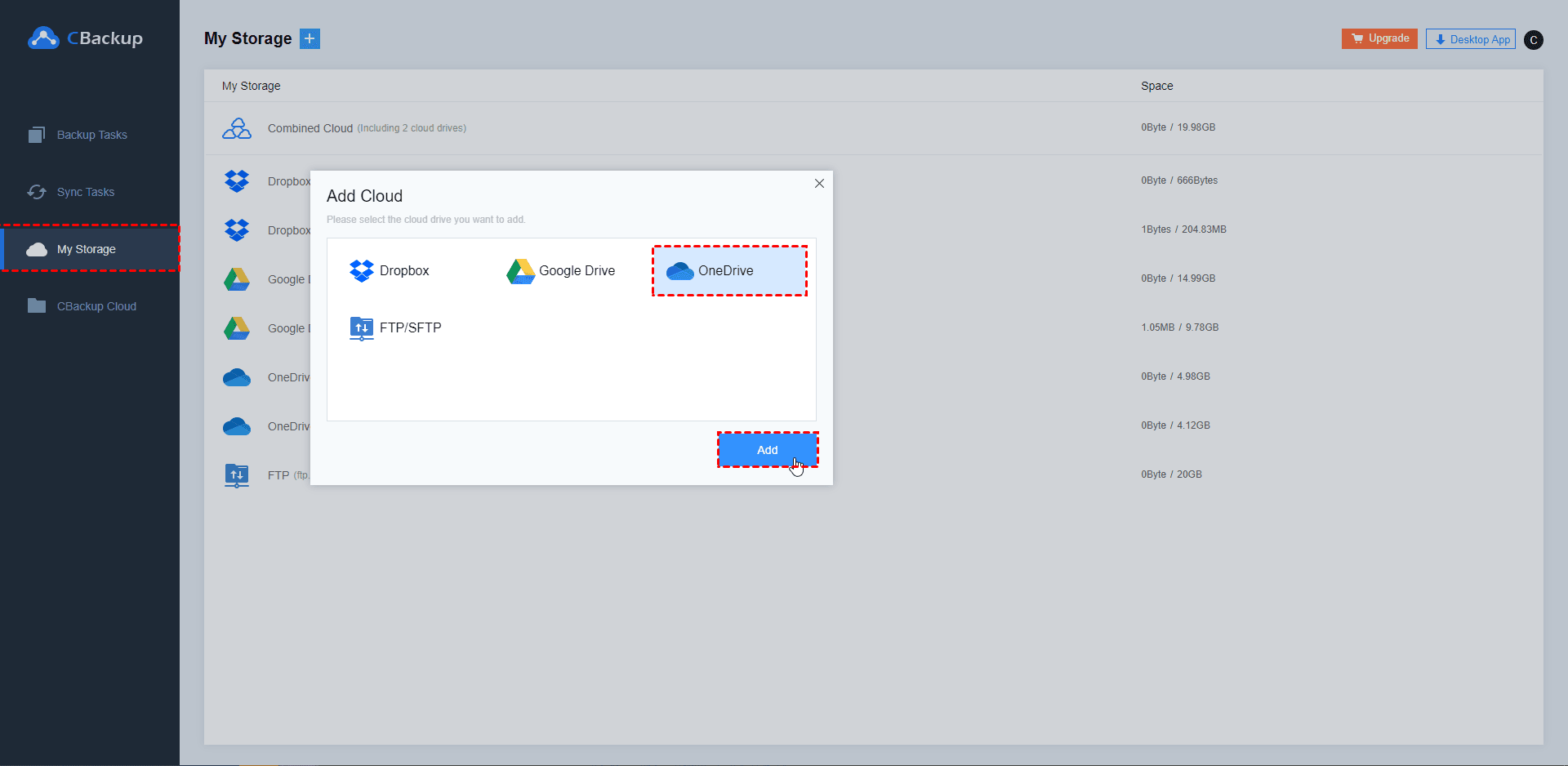Open Backup Tasks in the sidebar
This screenshot has height=766, width=1568.
pyautogui.click(x=90, y=135)
